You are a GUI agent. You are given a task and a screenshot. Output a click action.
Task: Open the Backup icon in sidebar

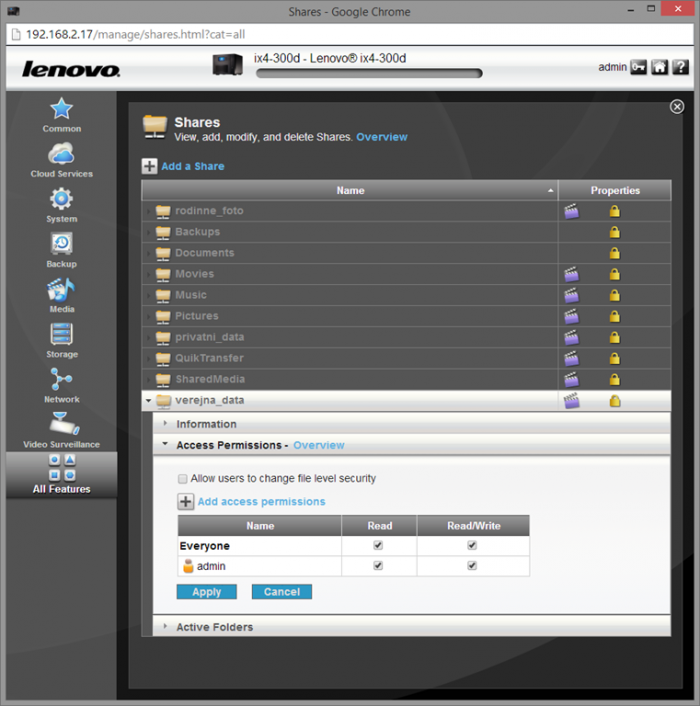61,244
